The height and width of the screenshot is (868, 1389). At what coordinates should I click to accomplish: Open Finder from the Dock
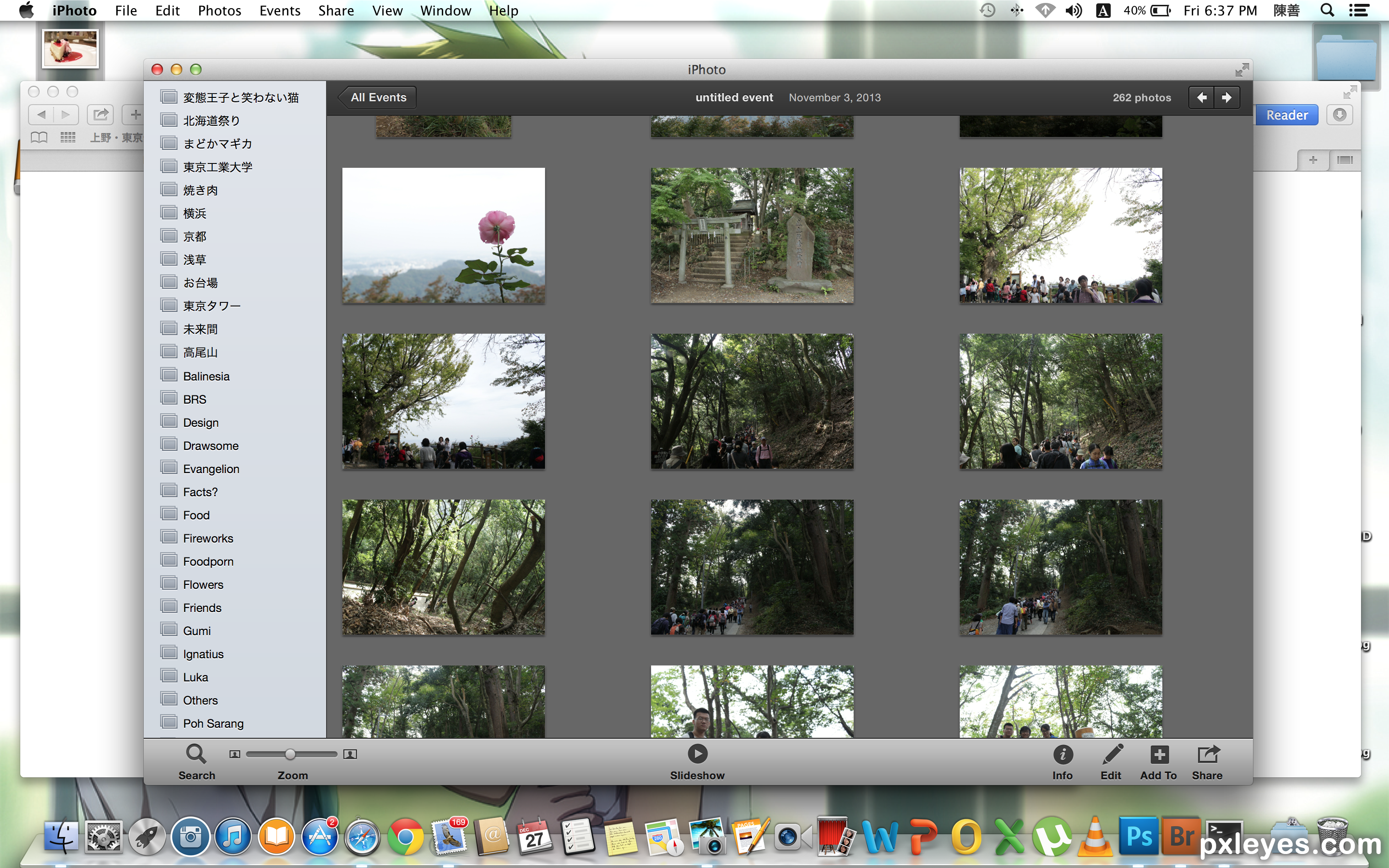pos(61,837)
